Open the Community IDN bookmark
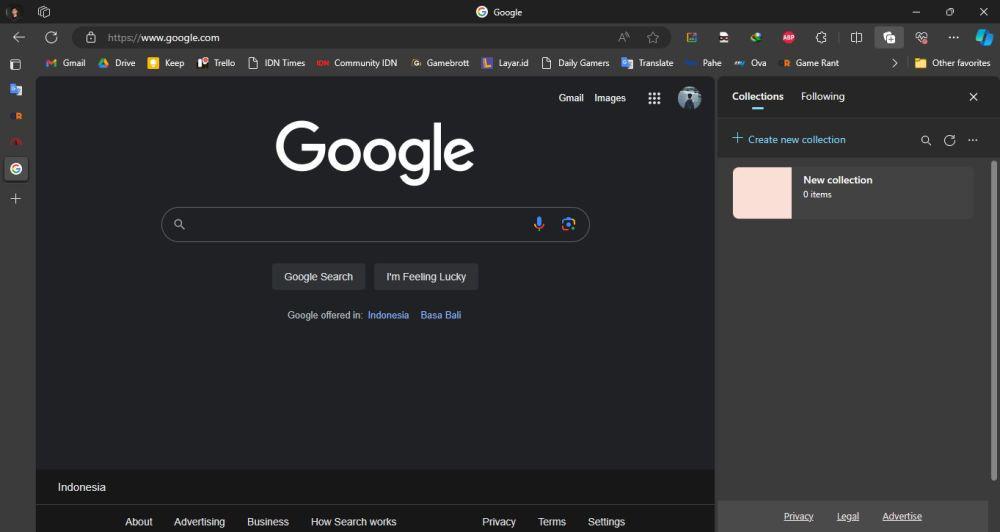The height and width of the screenshot is (532, 1000). pyautogui.click(x=357, y=63)
